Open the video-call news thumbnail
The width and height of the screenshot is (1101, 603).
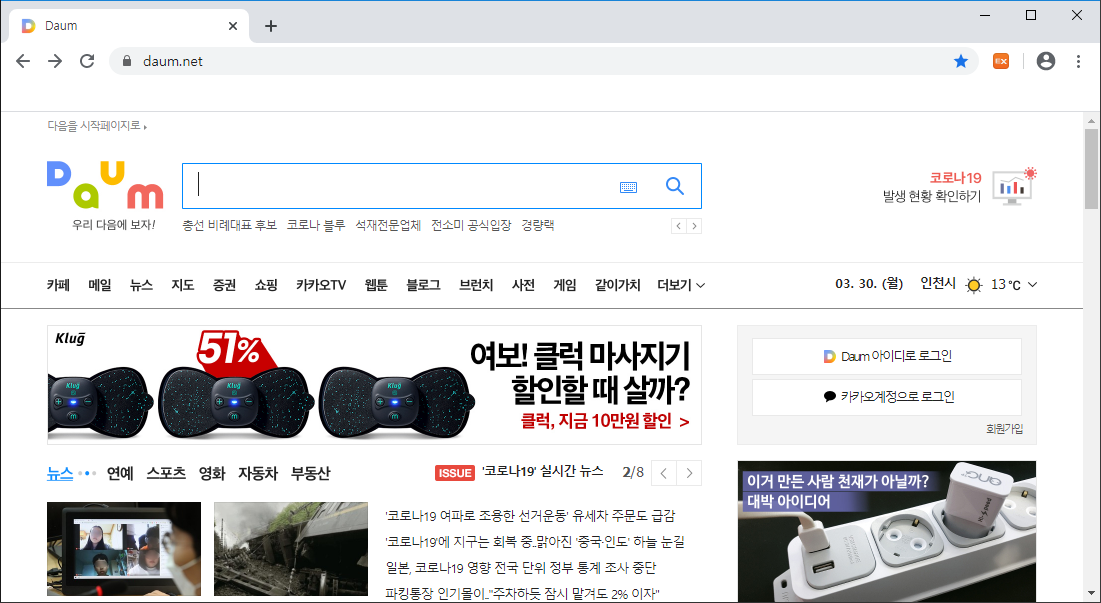124,549
